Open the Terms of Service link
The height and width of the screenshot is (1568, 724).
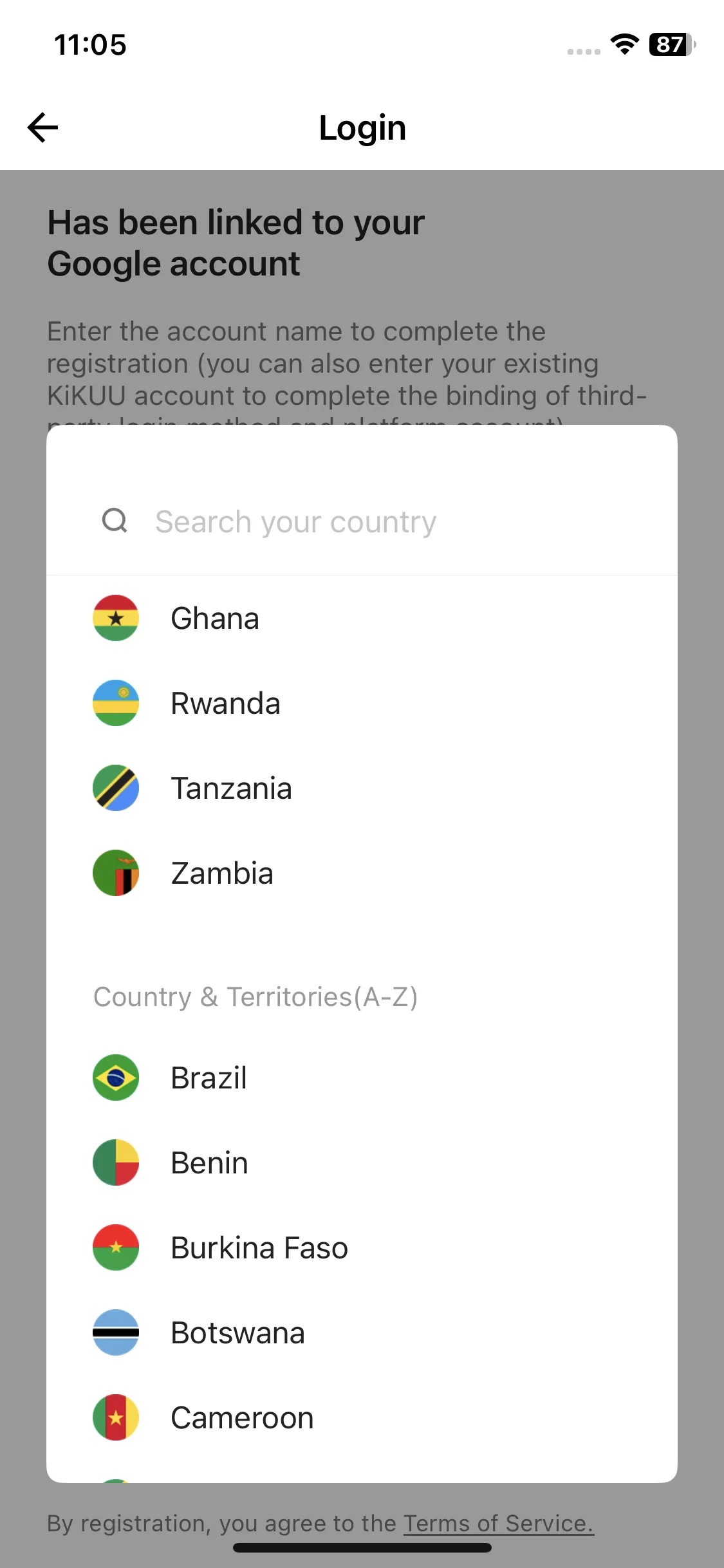tap(498, 1524)
